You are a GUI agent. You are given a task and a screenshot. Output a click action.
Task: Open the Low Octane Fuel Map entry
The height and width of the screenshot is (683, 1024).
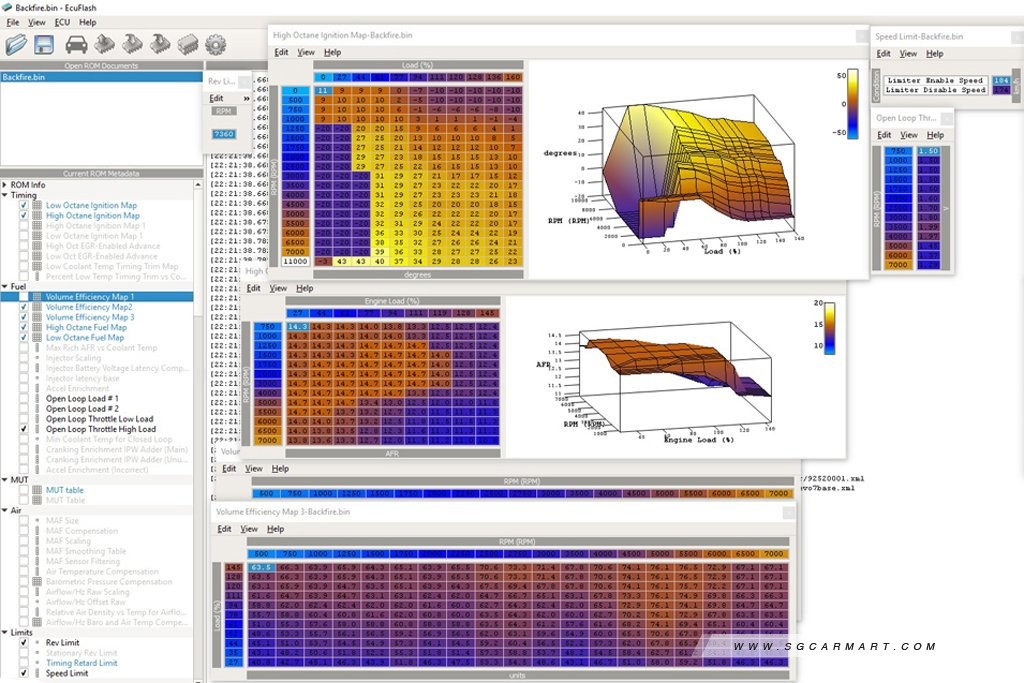click(85, 338)
